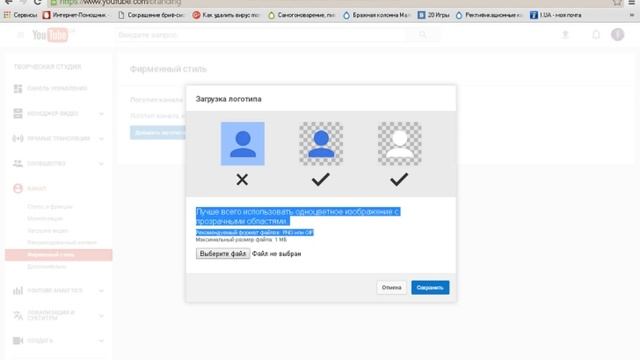This screenshot has width=640, height=360.
Task: Click Отмена to cancel the logo upload
Action: click(391, 287)
